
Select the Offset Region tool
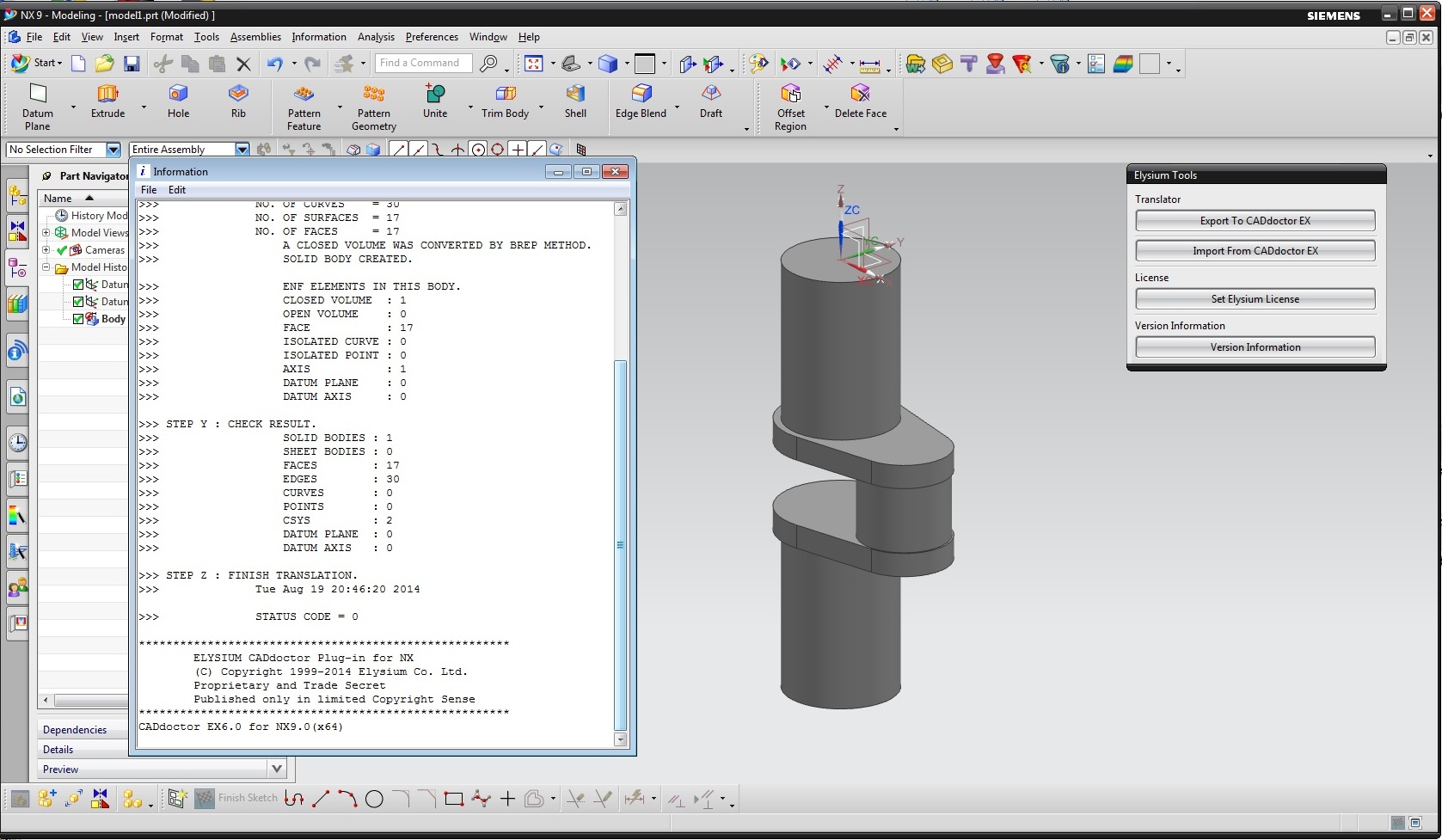point(790,107)
